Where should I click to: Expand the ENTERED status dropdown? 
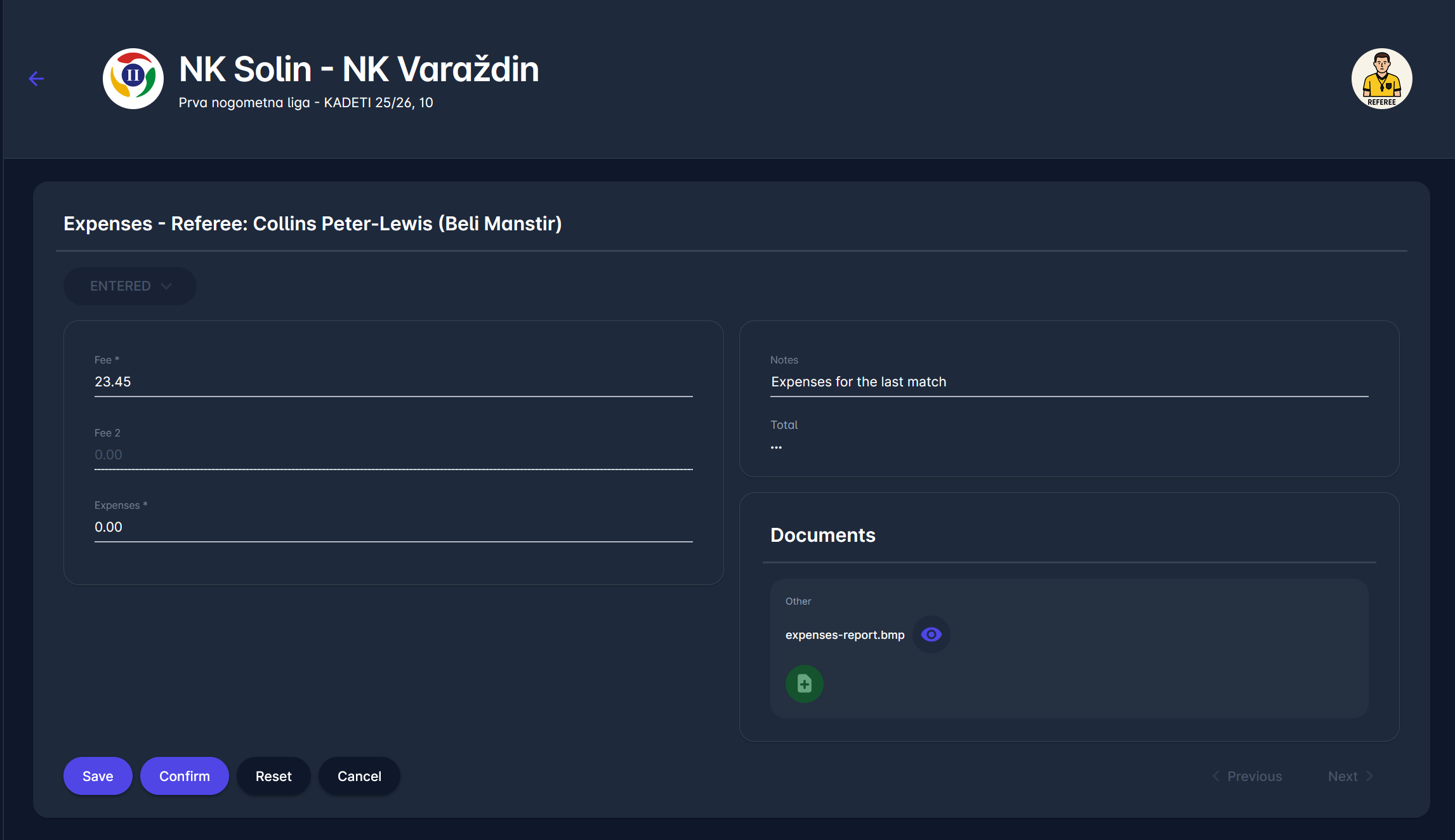(121, 286)
